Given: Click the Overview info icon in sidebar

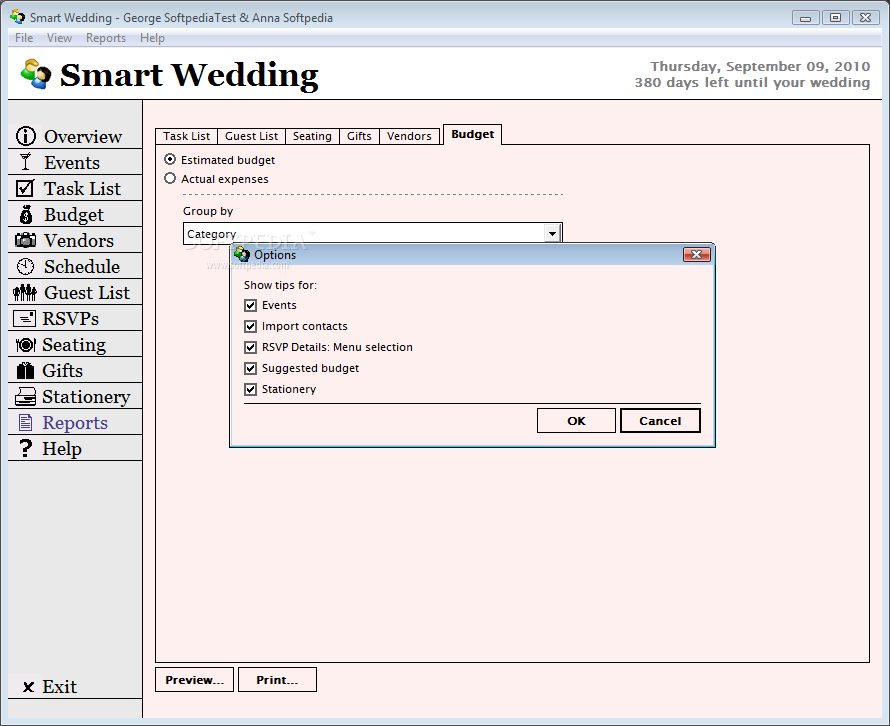Looking at the screenshot, I should (x=26, y=136).
